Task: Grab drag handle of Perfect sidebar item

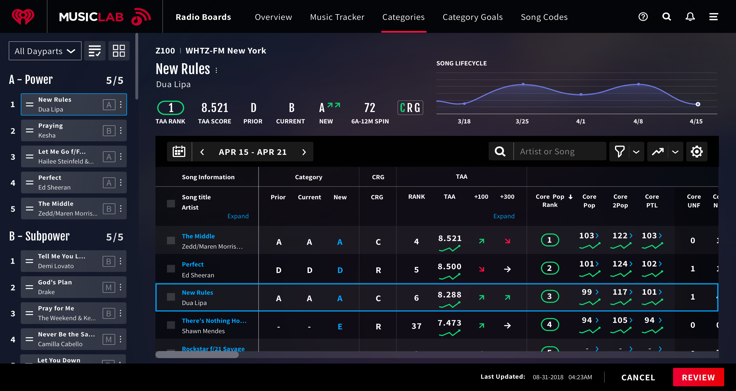Action: pyautogui.click(x=30, y=183)
